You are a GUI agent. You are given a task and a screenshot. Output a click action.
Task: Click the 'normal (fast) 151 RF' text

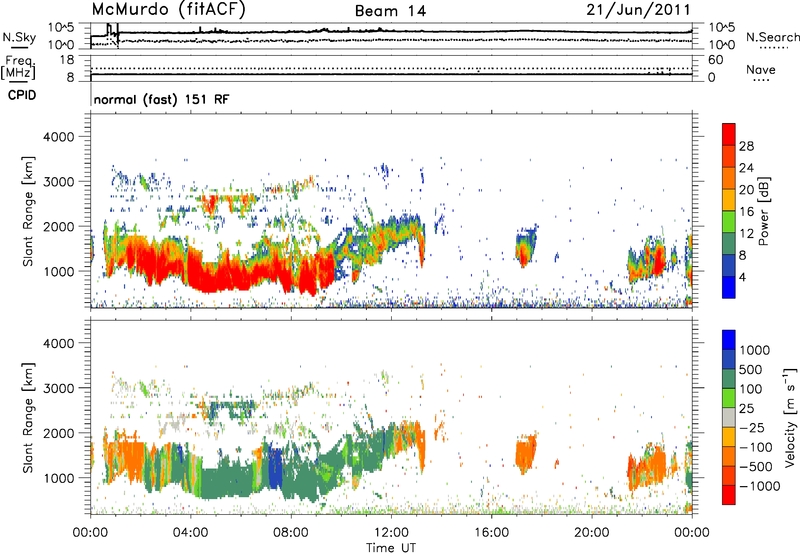[161, 99]
